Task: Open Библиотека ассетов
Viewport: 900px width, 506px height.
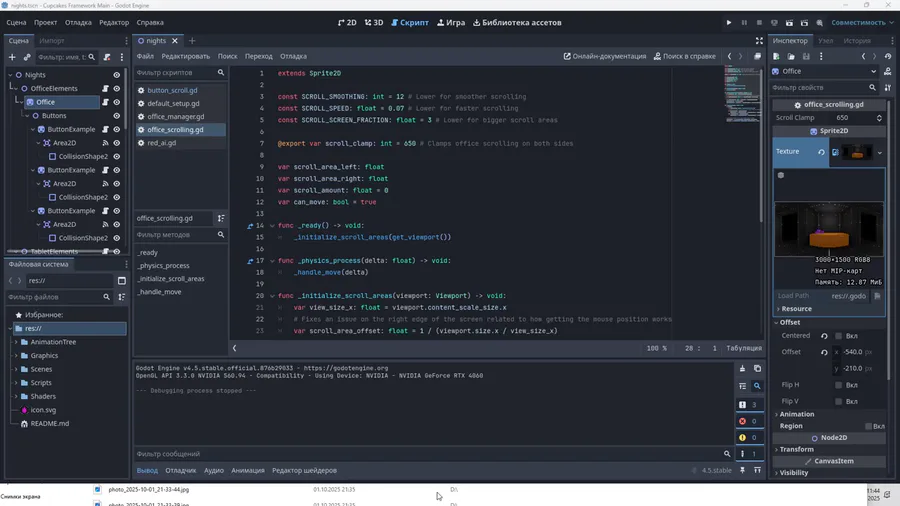Action: [x=517, y=23]
